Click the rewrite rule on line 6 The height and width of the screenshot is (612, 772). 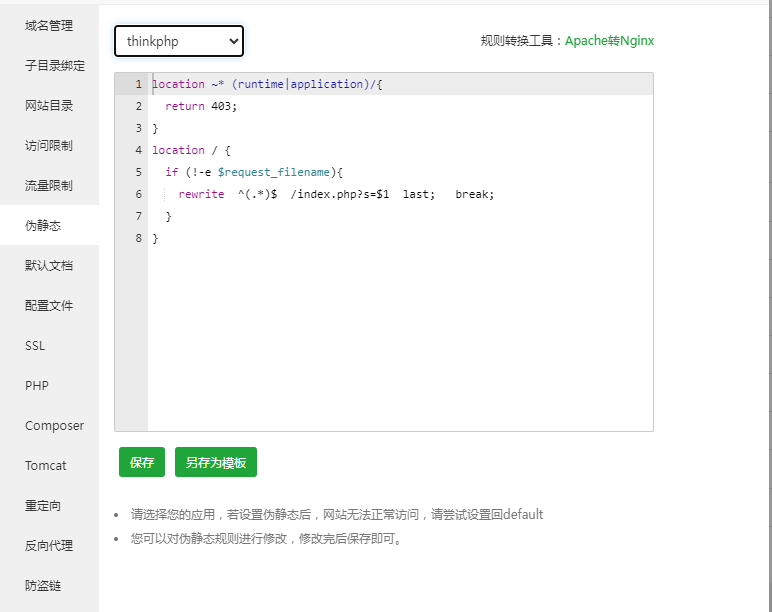pos(336,194)
